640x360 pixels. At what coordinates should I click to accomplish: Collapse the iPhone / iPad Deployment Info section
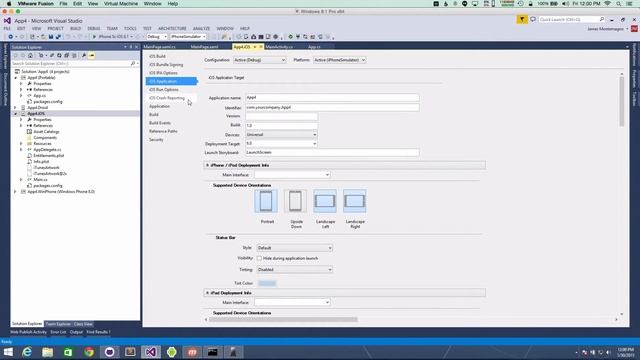click(207, 165)
